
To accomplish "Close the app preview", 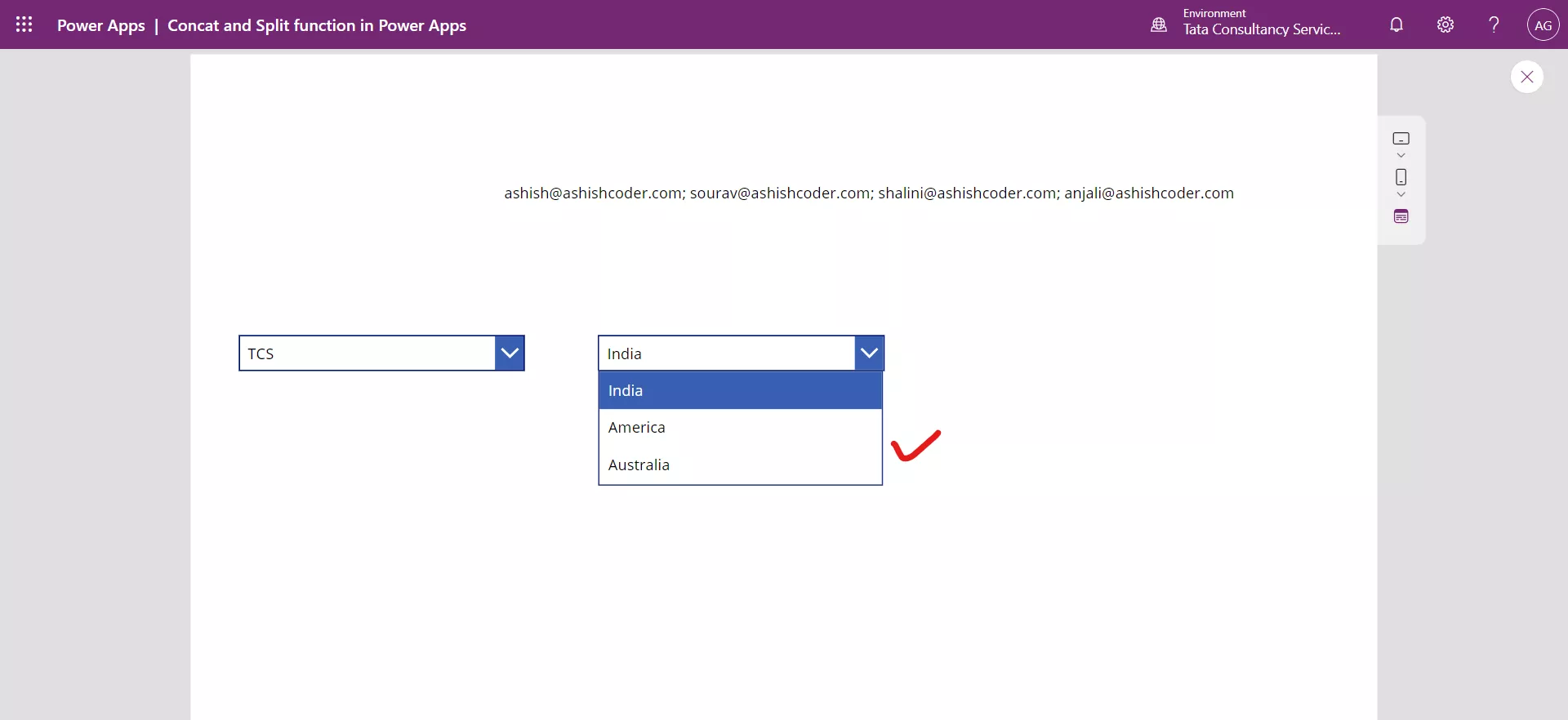I will (x=1526, y=77).
